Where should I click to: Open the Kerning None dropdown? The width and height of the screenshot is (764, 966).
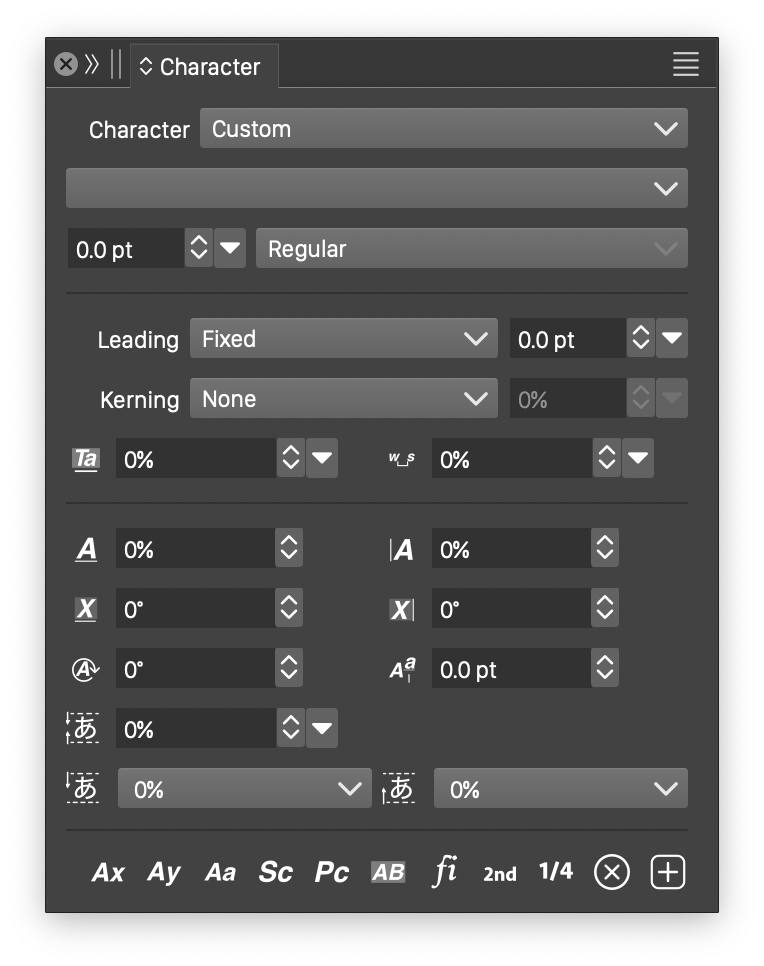coord(343,399)
